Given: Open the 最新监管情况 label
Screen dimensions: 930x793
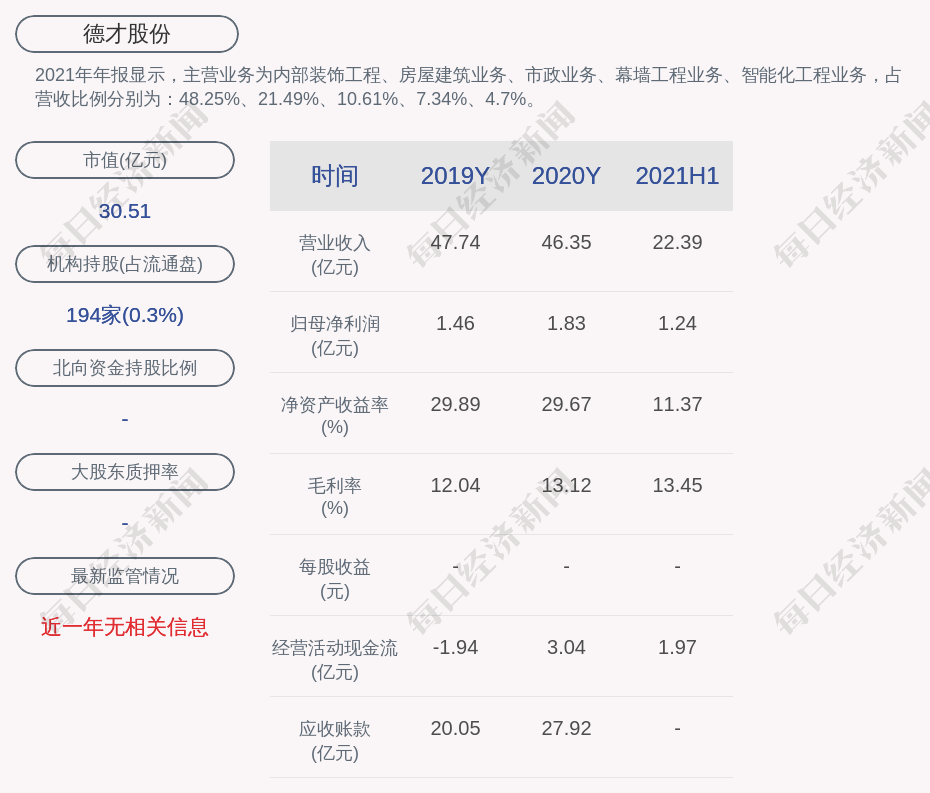Looking at the screenshot, I should tap(125, 576).
